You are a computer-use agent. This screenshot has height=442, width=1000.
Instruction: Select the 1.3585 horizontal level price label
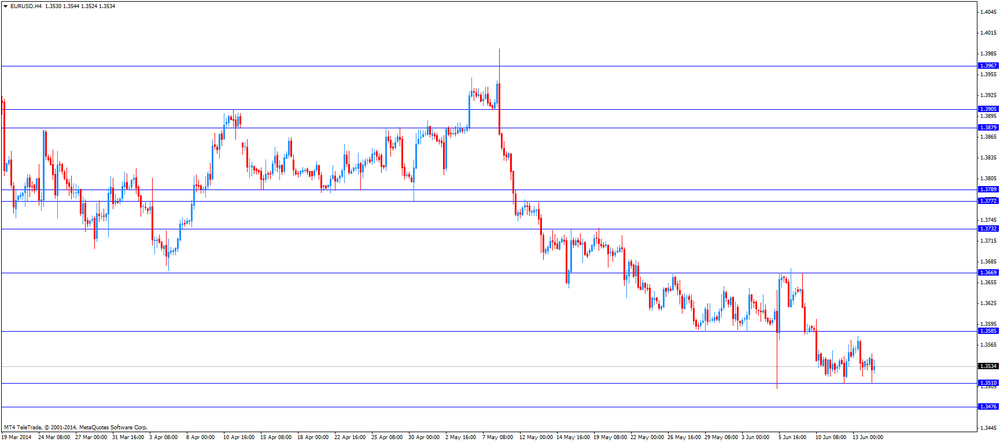[988, 331]
